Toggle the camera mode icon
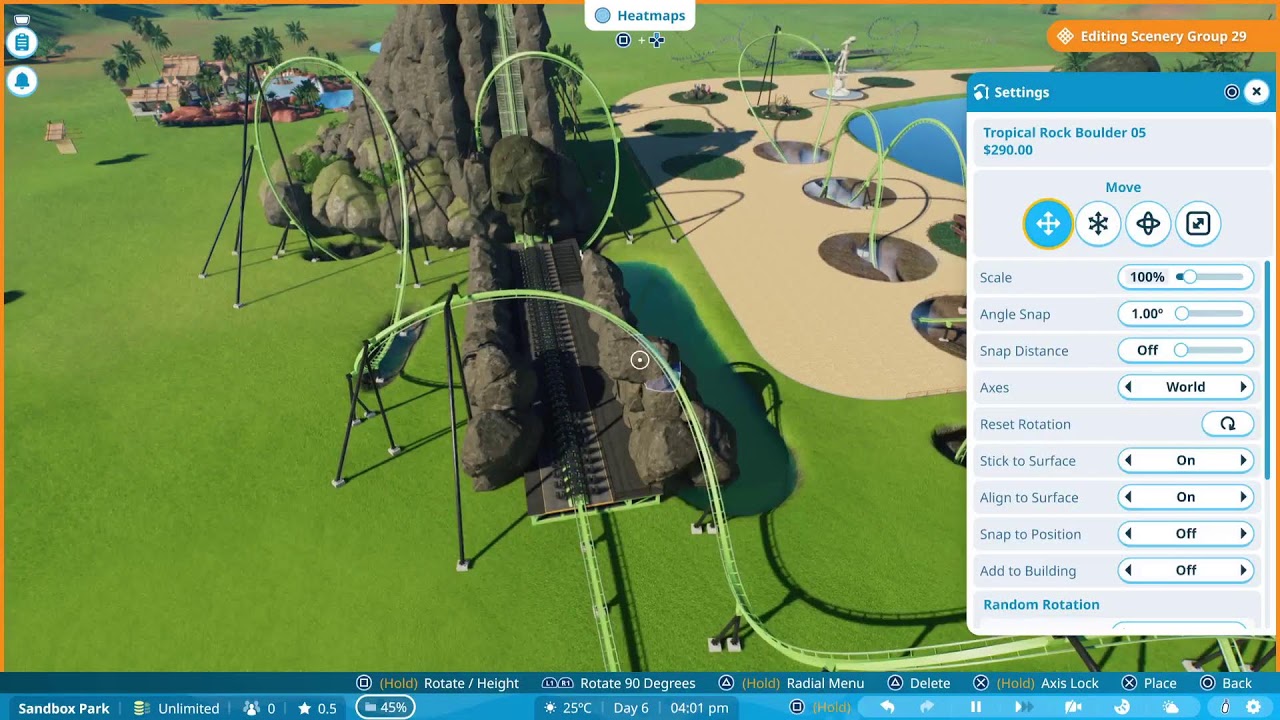Image resolution: width=1280 pixels, height=720 pixels. tap(1074, 707)
